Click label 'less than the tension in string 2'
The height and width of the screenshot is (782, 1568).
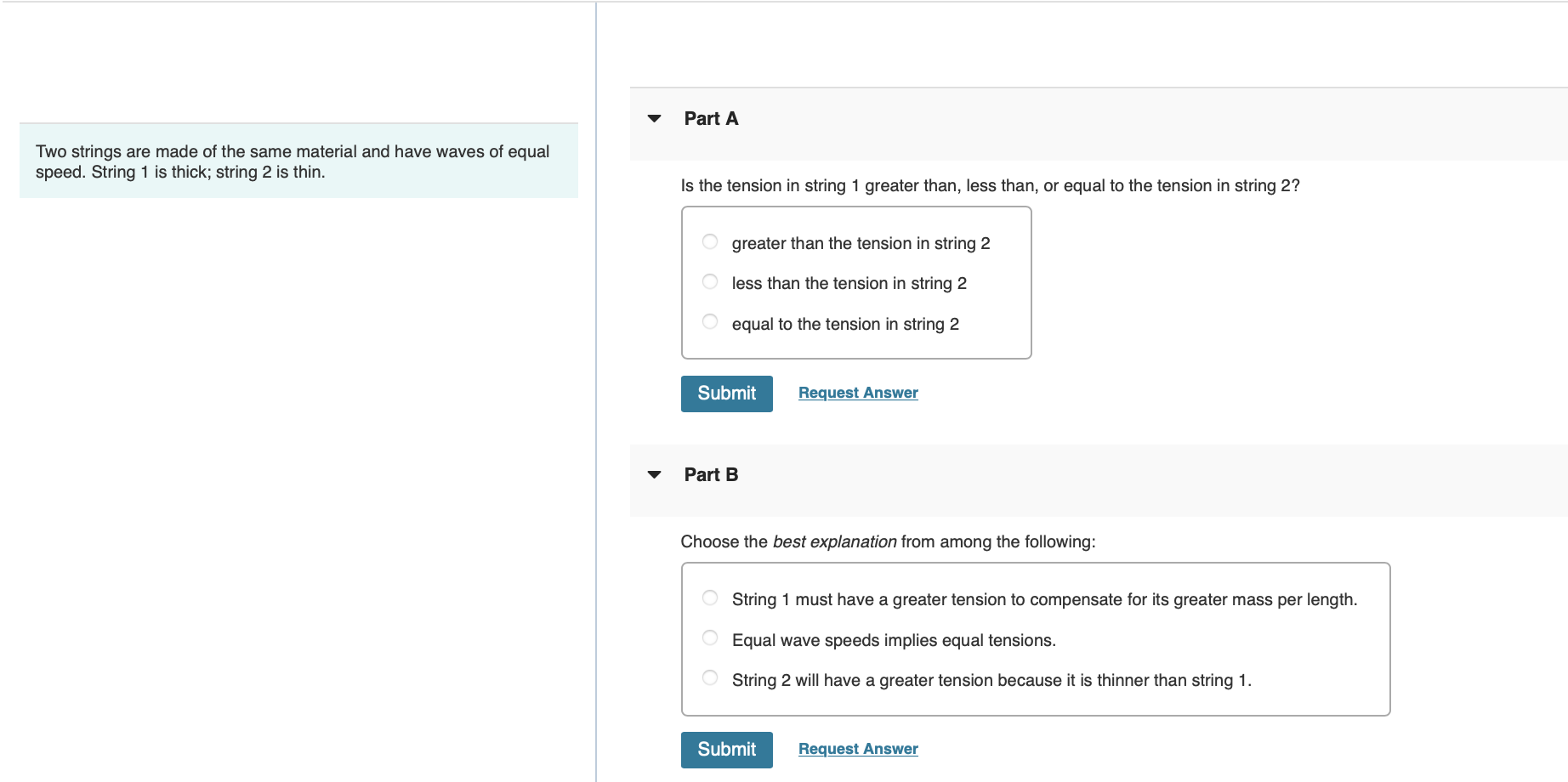pos(849,284)
